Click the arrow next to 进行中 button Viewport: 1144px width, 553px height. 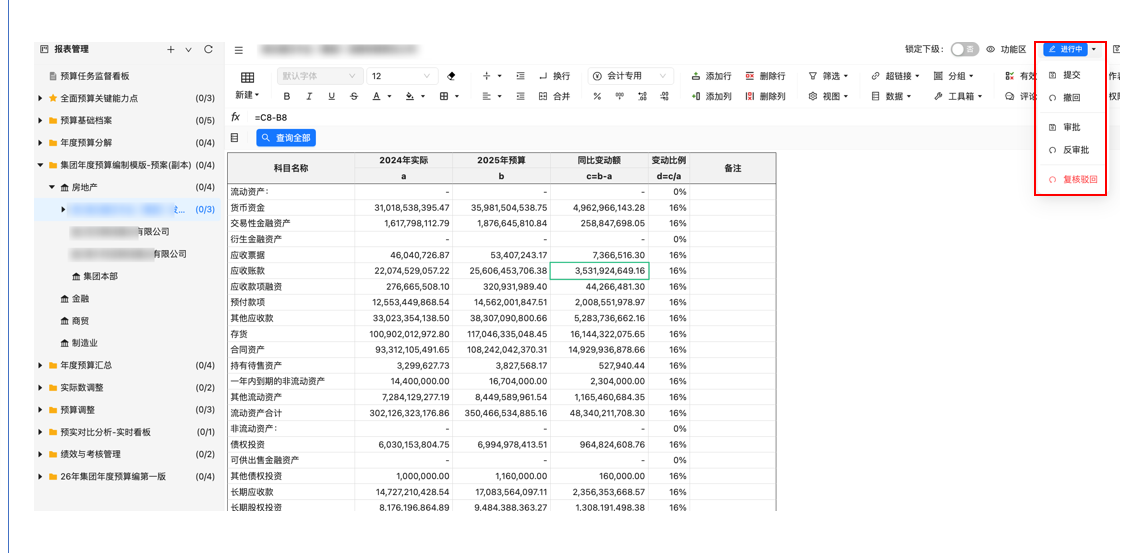tap(1094, 50)
